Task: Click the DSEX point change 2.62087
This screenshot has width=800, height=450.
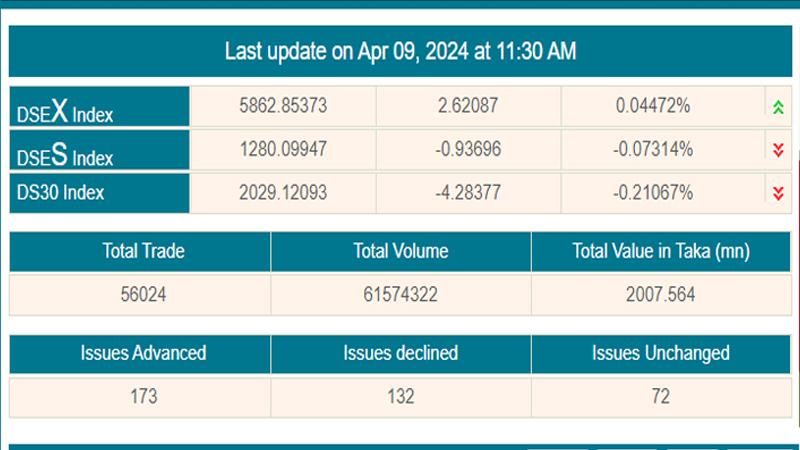Action: coord(468,106)
